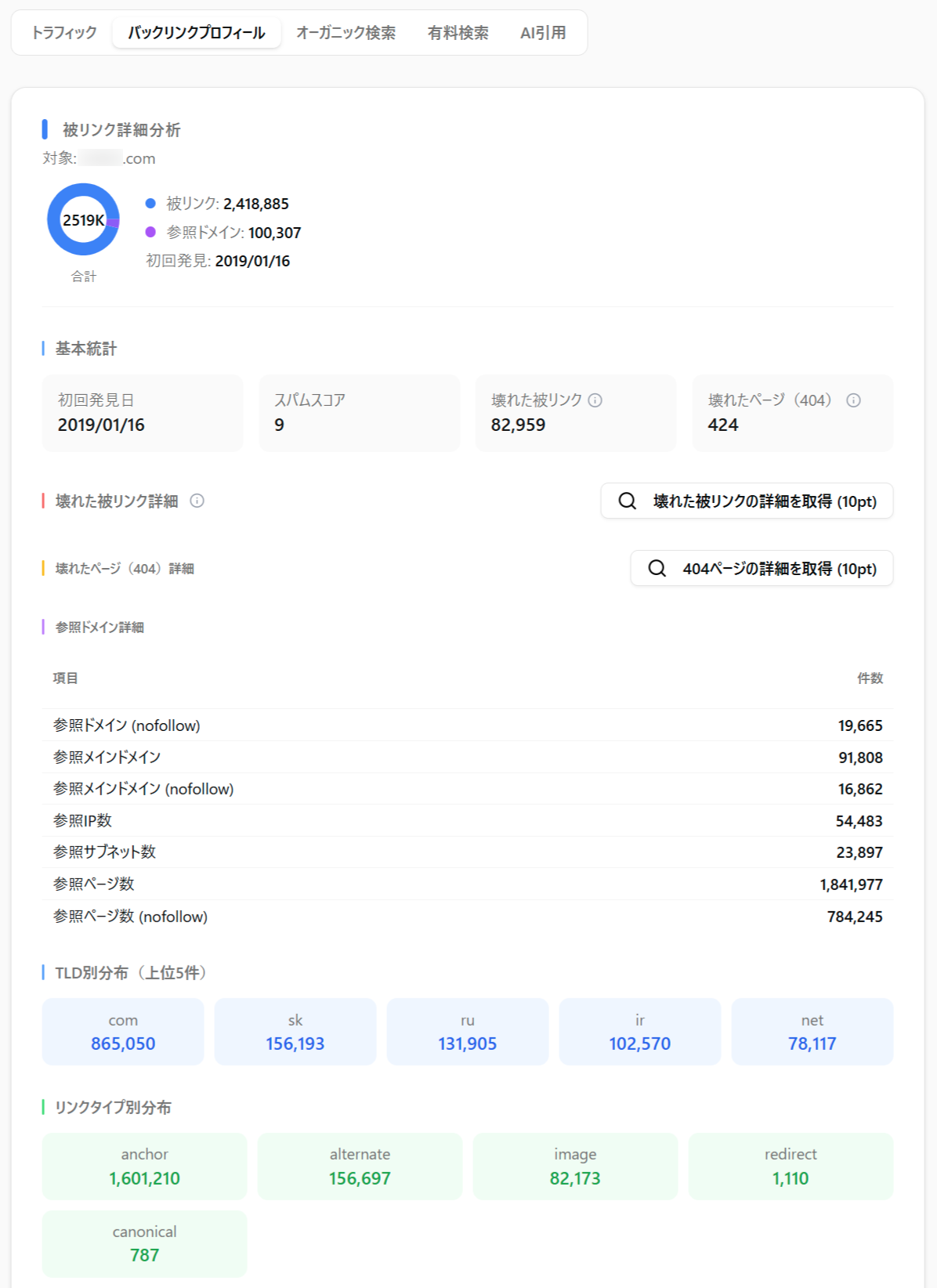Select the 参照メインドメイン (nofollow) row
The height and width of the screenshot is (1288, 937).
point(468,789)
